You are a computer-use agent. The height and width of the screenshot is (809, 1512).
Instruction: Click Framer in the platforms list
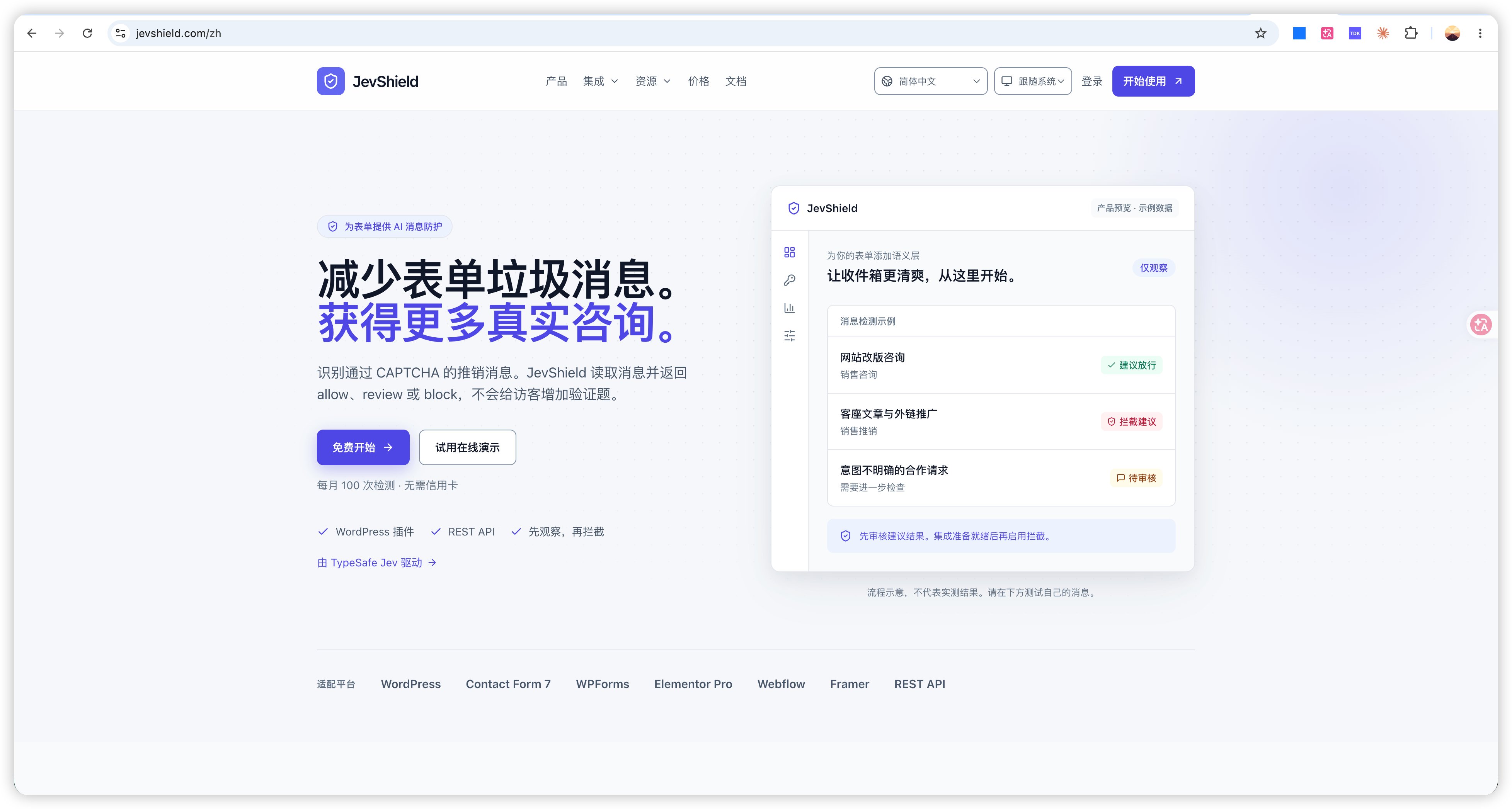point(849,684)
